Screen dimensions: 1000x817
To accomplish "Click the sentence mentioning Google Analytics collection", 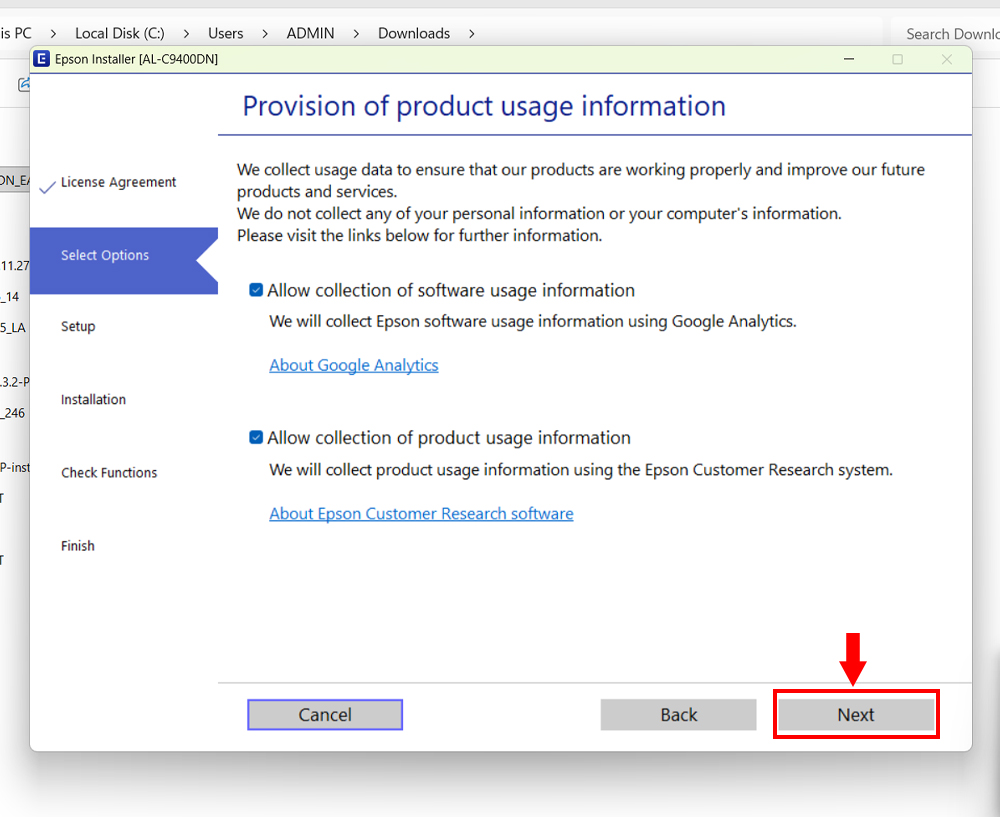I will pos(533,321).
